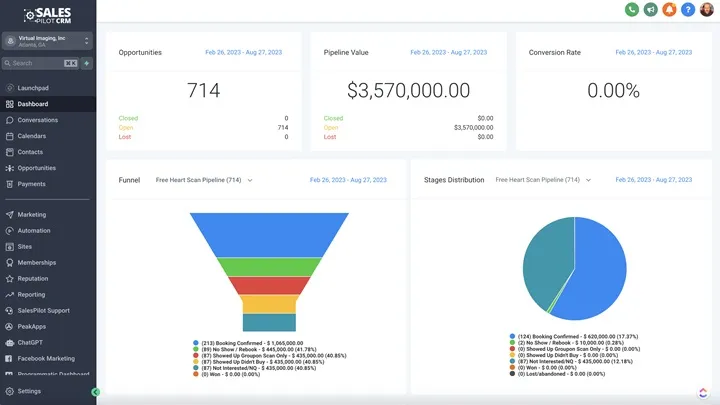The image size is (720, 405).
Task: Click the blue help question mark icon
Action: click(x=687, y=10)
